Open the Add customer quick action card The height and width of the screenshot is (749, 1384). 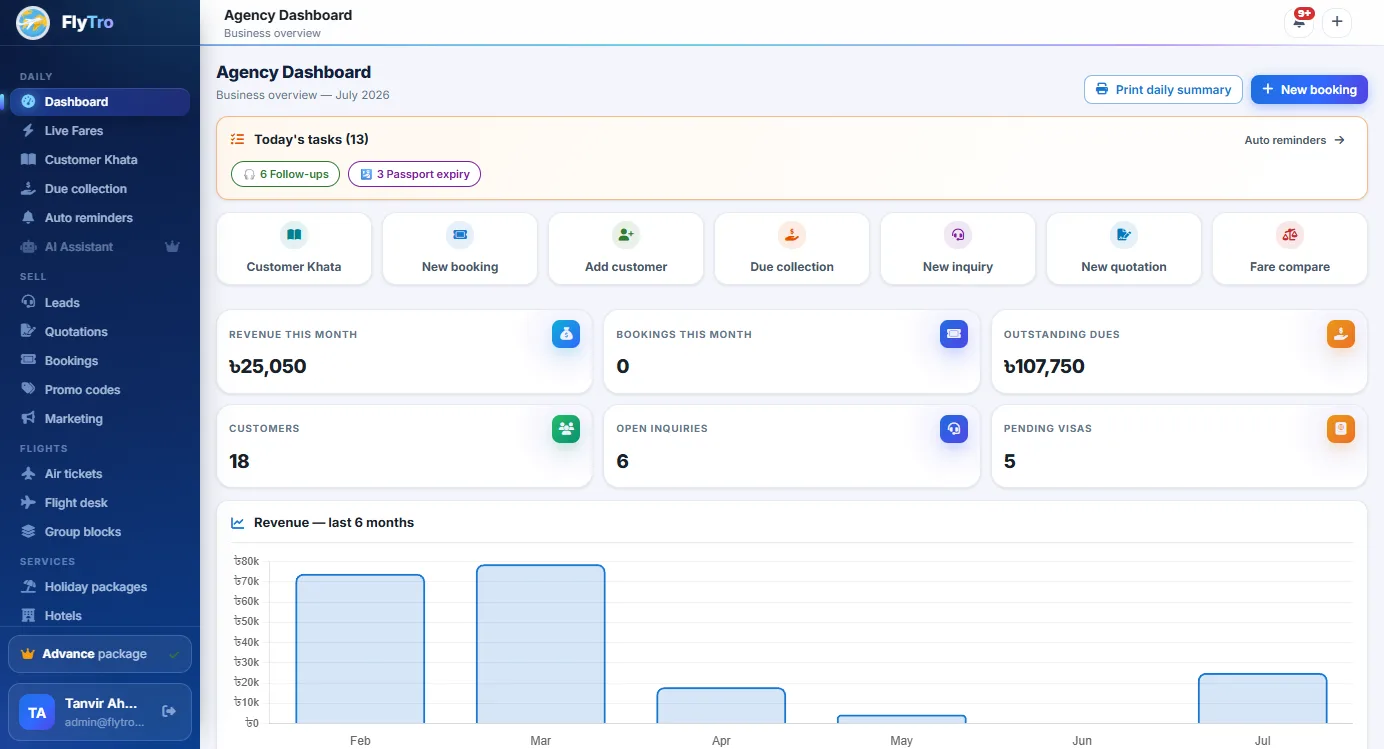(x=626, y=248)
